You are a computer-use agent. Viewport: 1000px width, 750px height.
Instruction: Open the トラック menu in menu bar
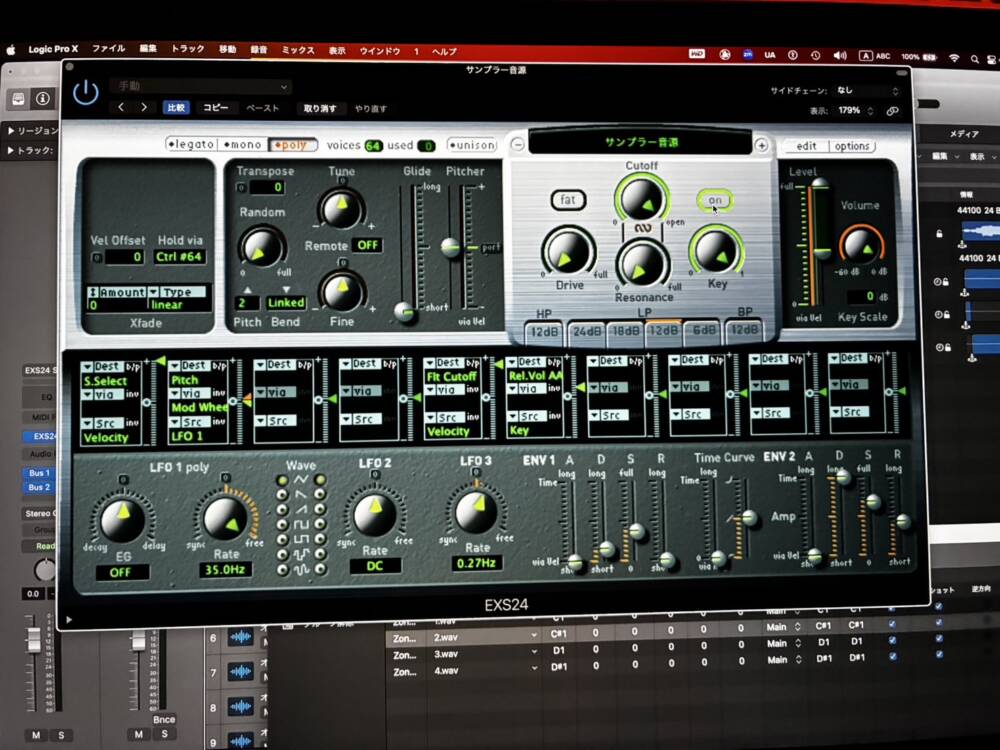(x=187, y=49)
